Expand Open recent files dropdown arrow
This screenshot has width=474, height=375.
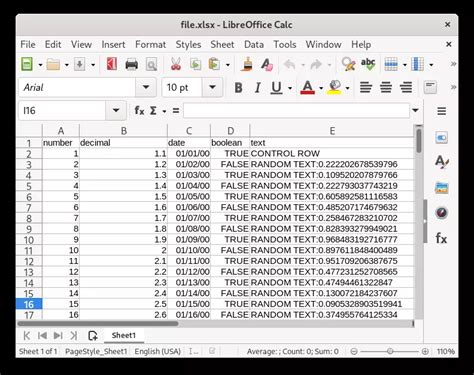(x=66, y=65)
